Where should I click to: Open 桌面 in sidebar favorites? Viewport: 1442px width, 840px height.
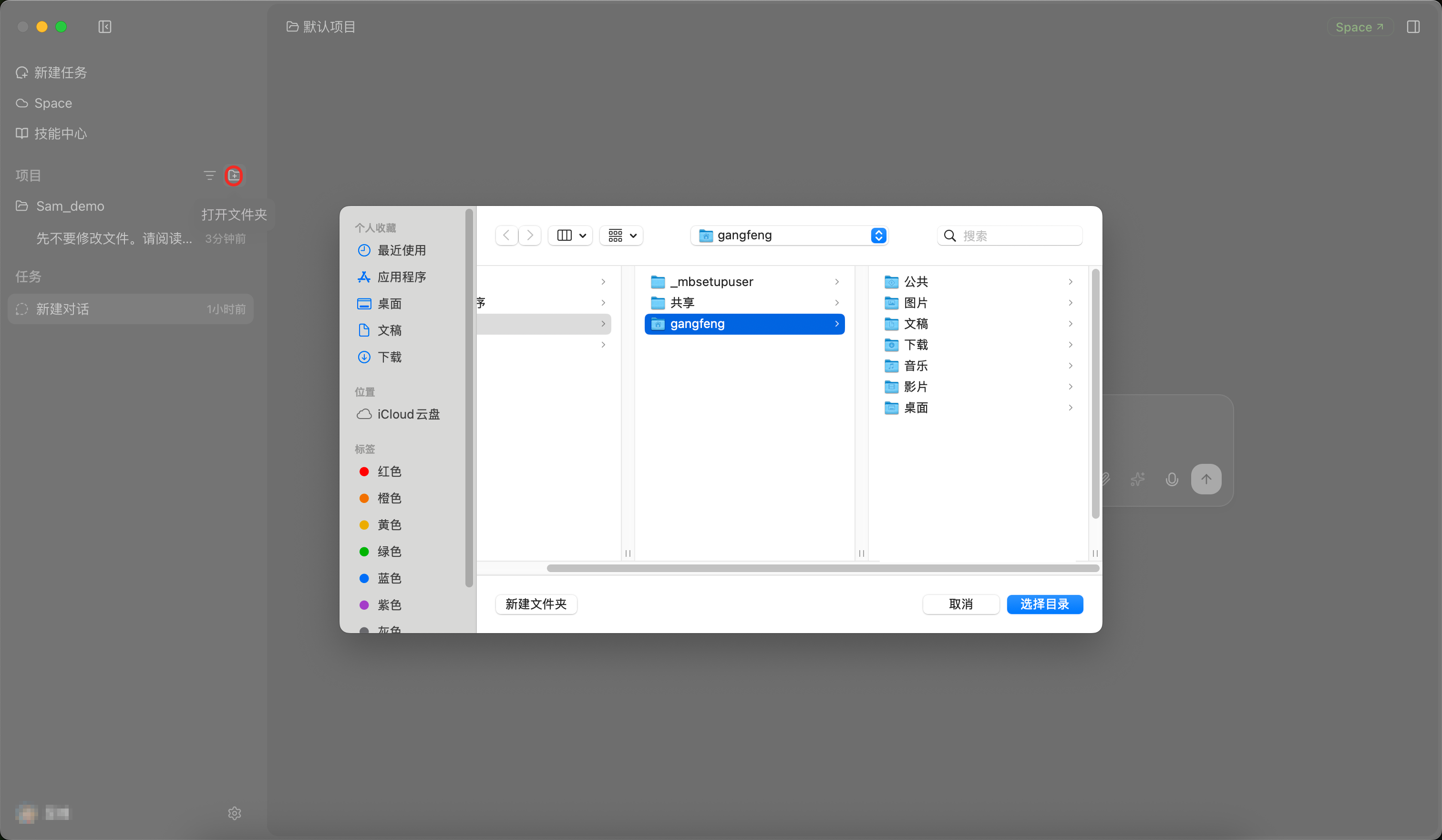380,304
